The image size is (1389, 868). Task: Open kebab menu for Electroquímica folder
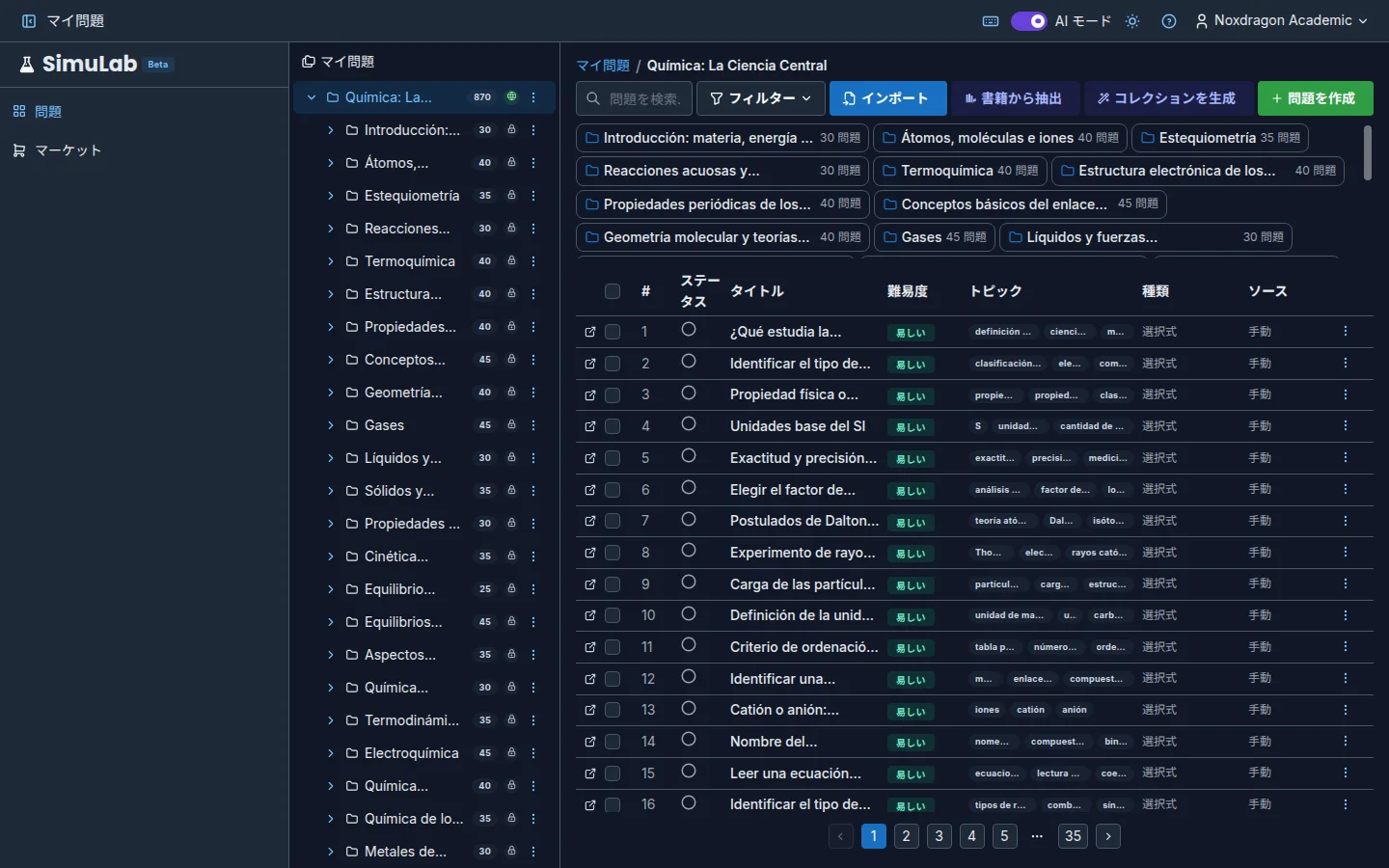533,753
